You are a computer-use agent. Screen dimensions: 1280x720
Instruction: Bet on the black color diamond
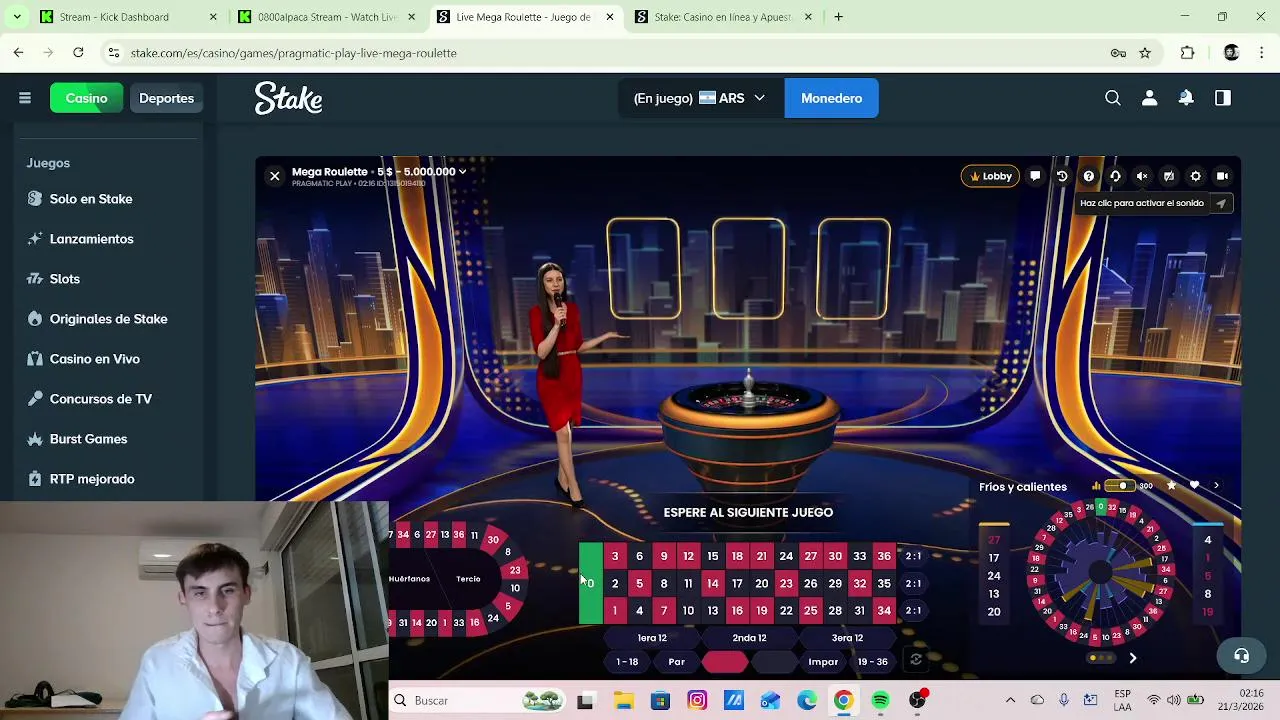pyautogui.click(x=773, y=662)
